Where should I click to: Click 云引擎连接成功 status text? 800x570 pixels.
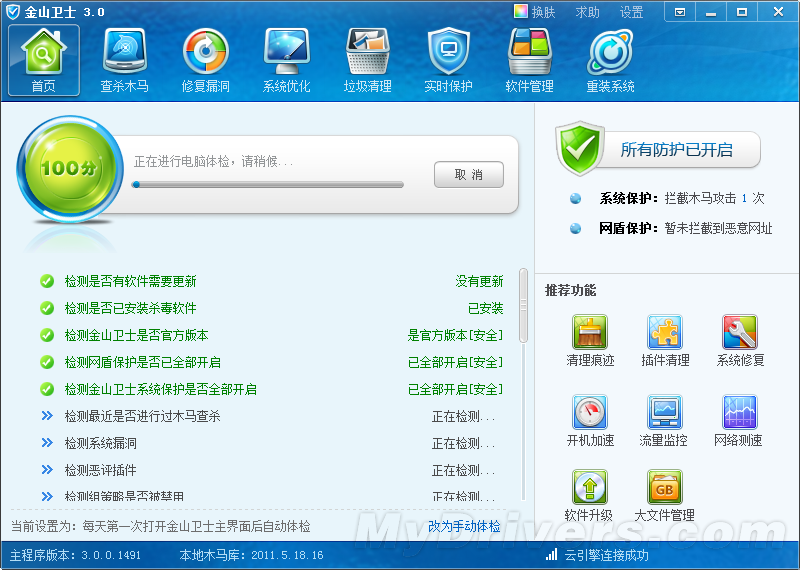(606, 555)
